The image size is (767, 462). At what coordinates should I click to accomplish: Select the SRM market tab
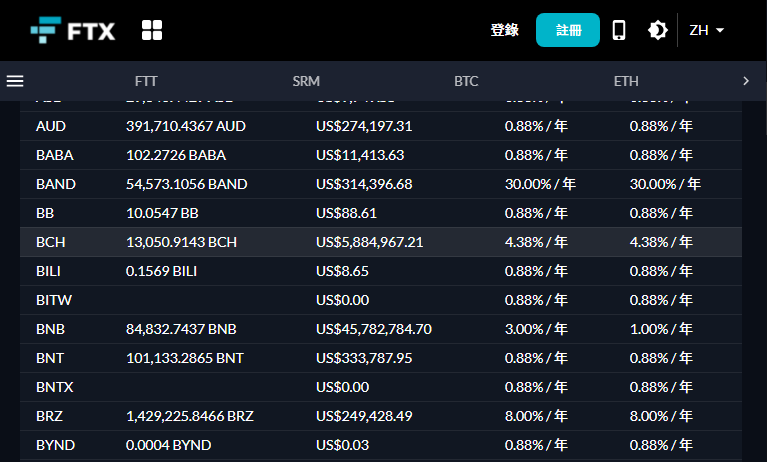306,81
